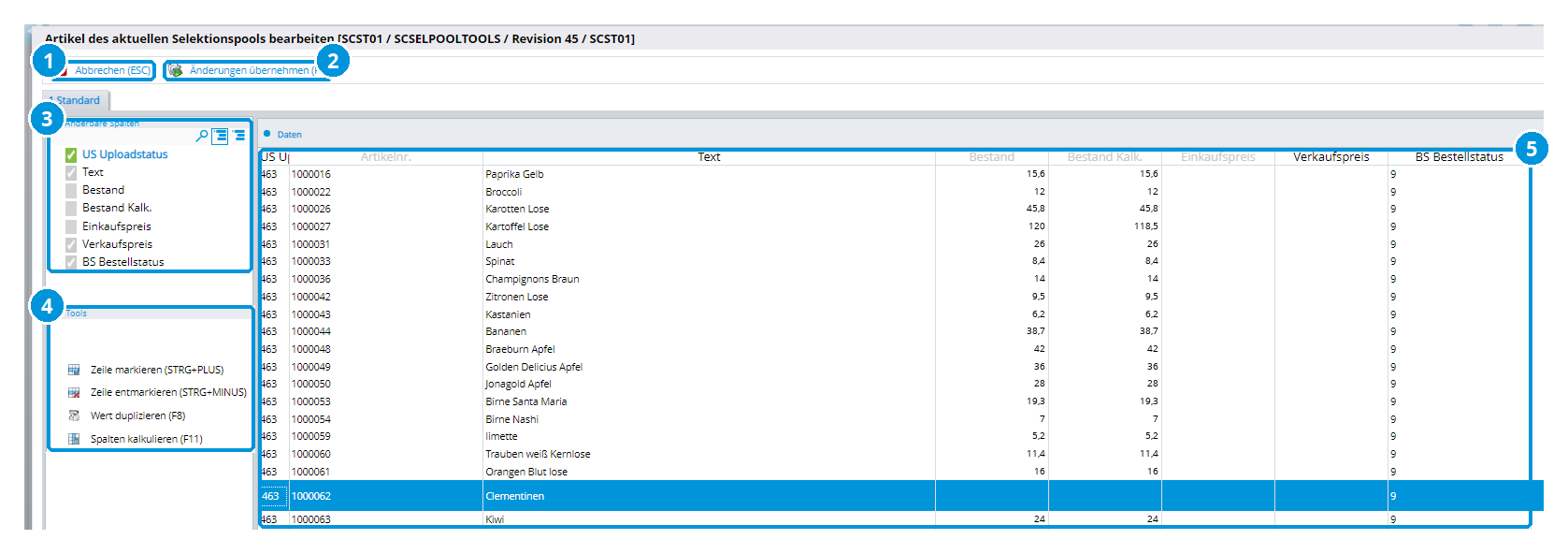Click the BS Bestellstatus column header
This screenshot has width=1568, height=554.
click(x=1459, y=157)
